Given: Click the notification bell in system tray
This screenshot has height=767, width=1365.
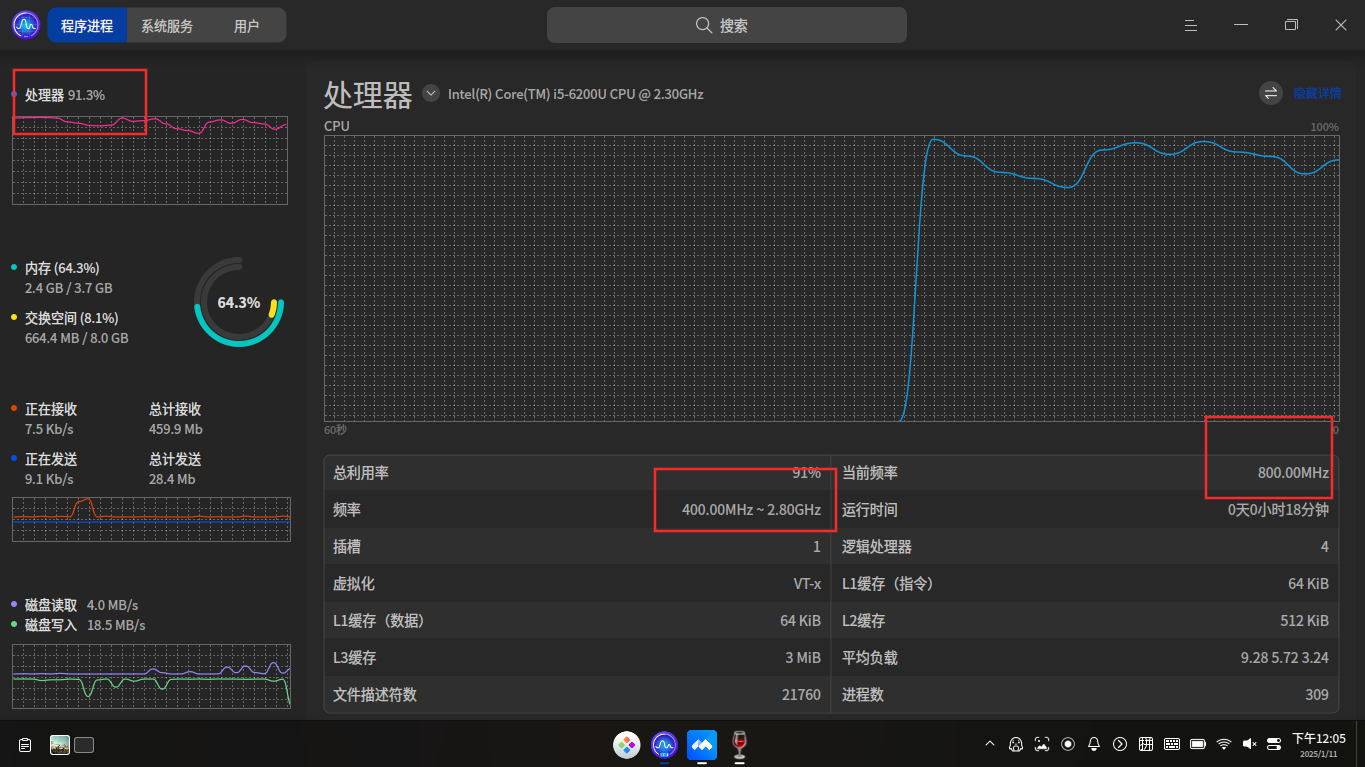Looking at the screenshot, I should [1094, 744].
